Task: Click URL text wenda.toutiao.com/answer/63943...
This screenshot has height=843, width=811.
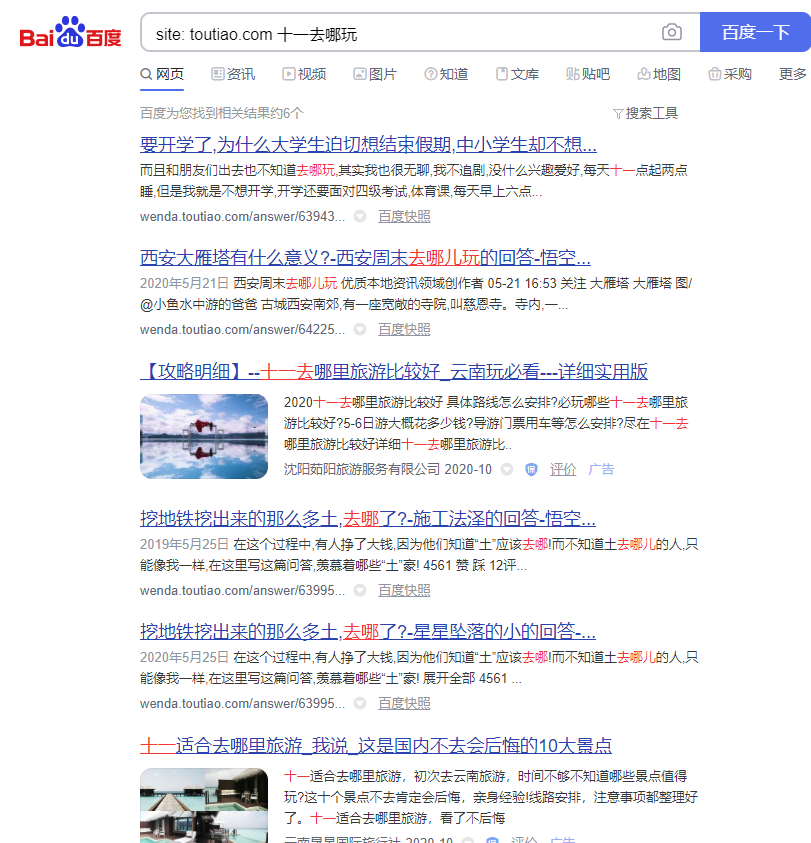Action: coord(243,217)
